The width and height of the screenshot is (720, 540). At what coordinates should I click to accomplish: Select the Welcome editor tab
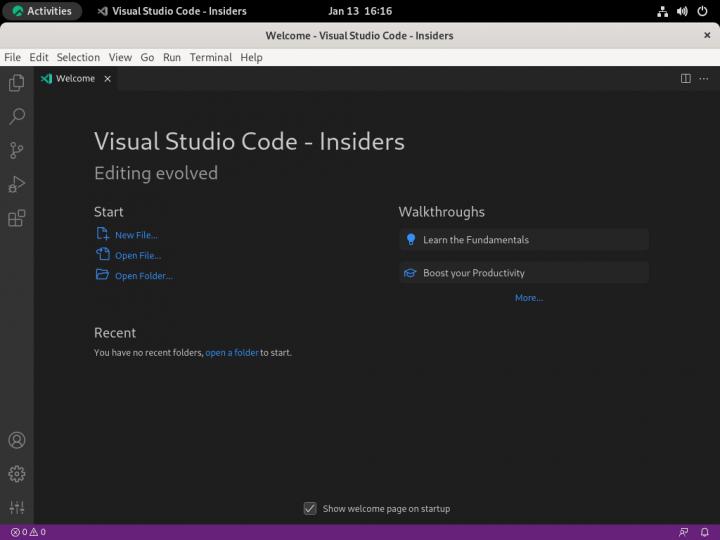point(76,79)
